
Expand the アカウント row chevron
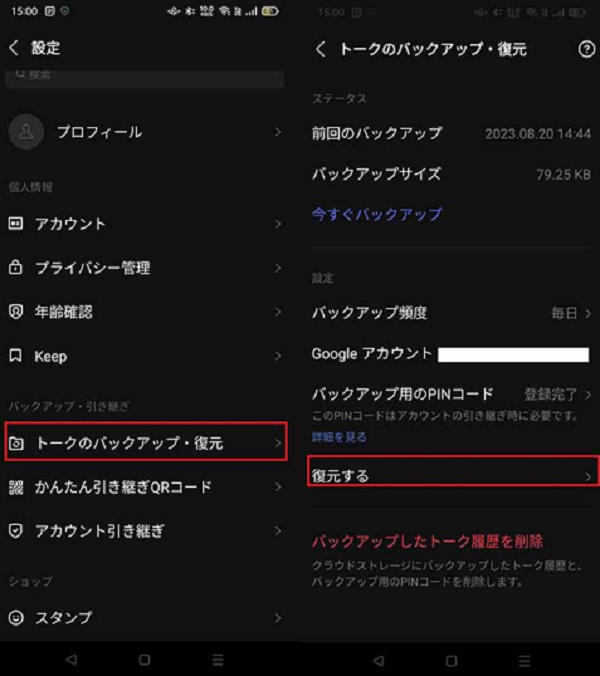point(278,224)
